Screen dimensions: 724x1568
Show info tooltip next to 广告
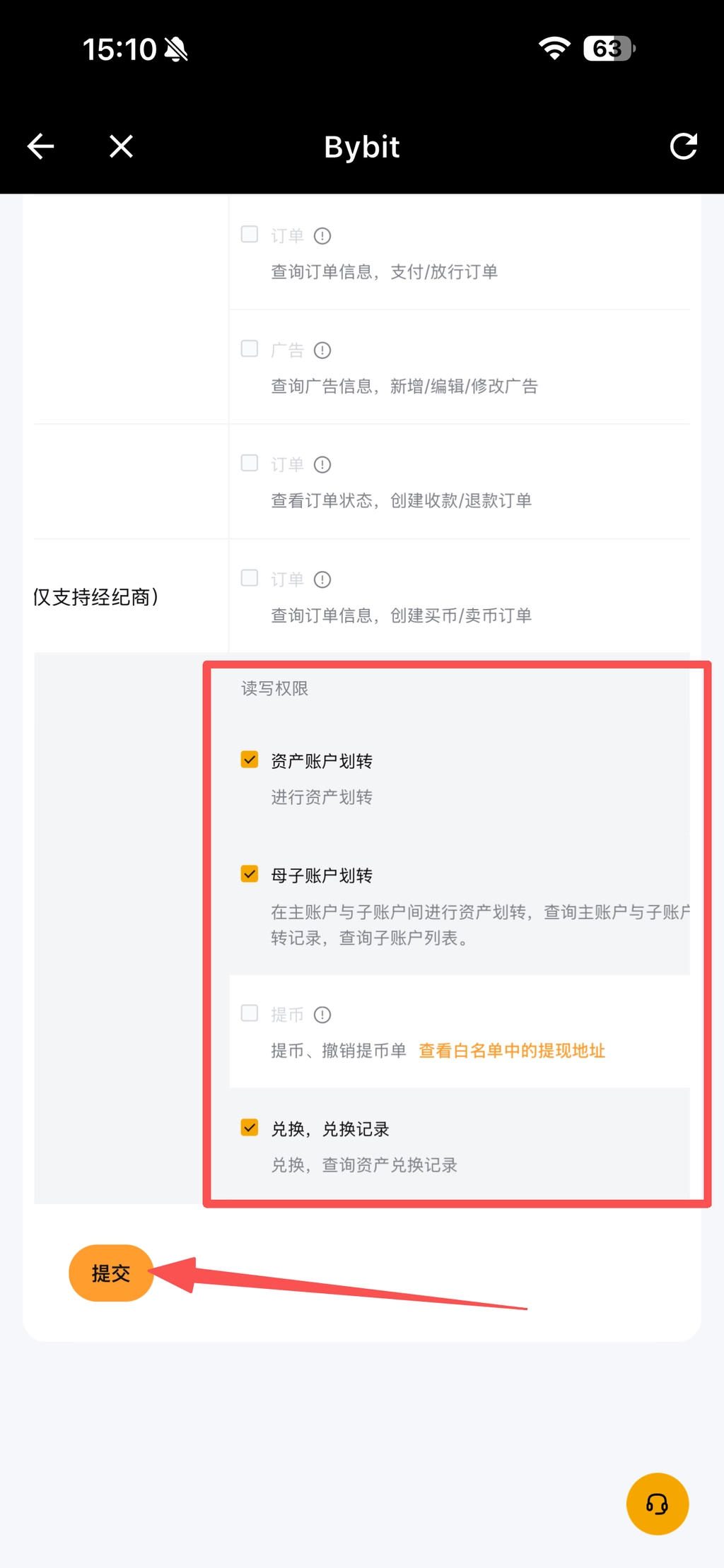coord(322,350)
